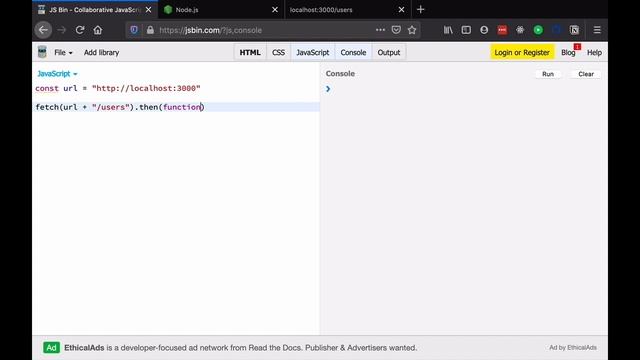Viewport: 640px width, 360px height.
Task: Open the File dropdown menu
Action: pyautogui.click(x=63, y=53)
